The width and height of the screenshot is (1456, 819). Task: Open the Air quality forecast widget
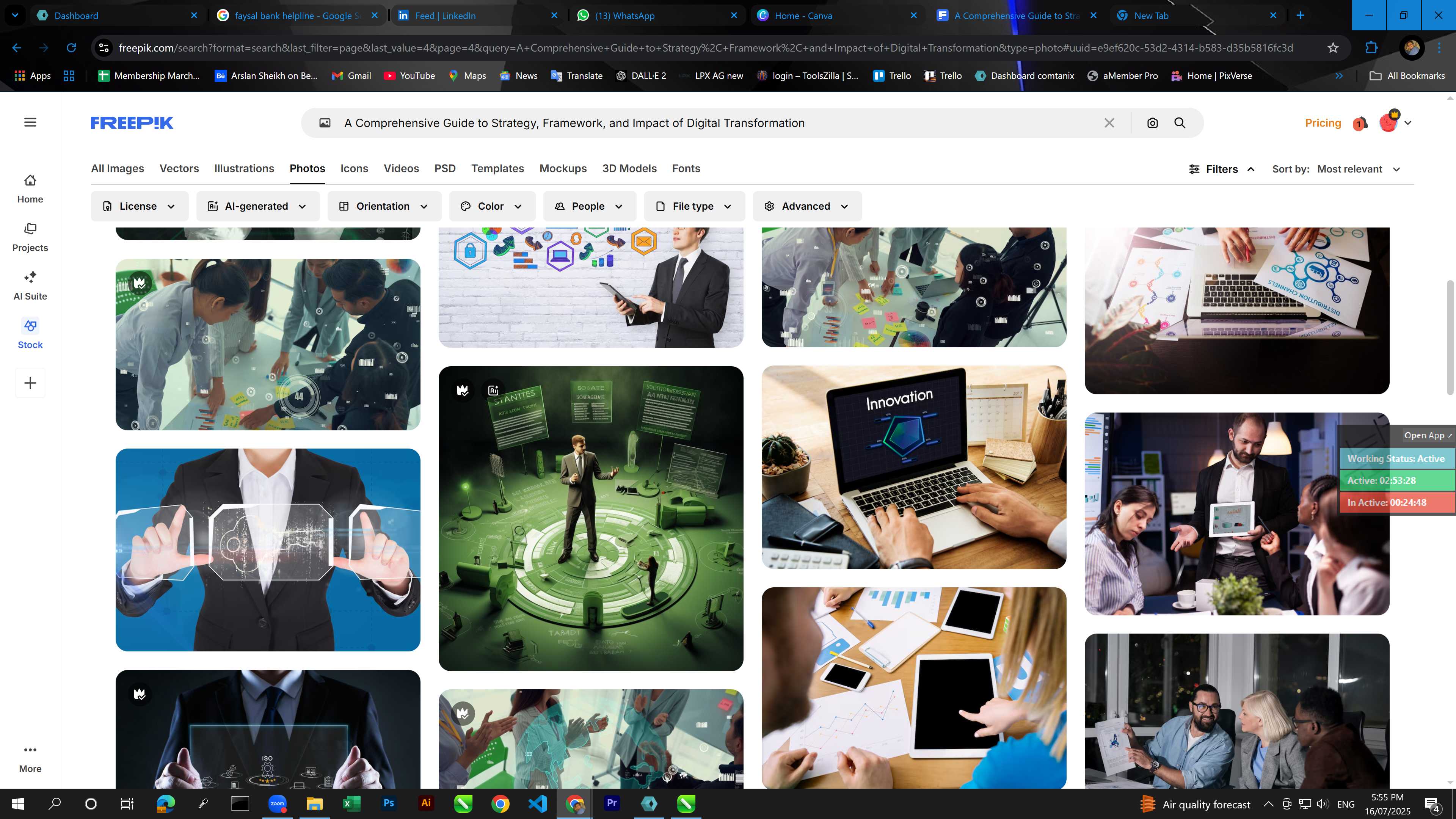tap(1195, 804)
